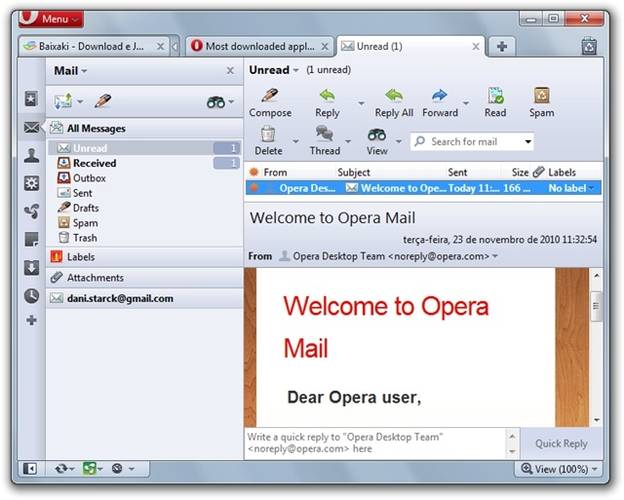This screenshot has height=500, width=624.
Task: Open the Contacts panel person icon
Action: pos(31,155)
